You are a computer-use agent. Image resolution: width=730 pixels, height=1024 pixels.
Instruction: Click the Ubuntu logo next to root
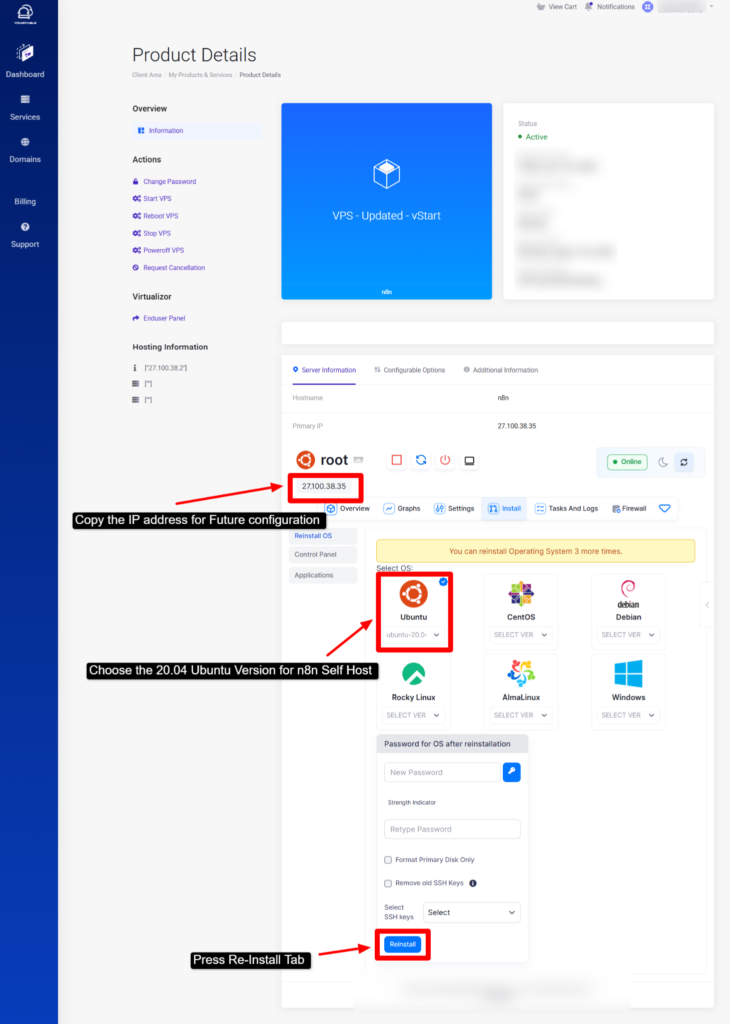[305, 460]
